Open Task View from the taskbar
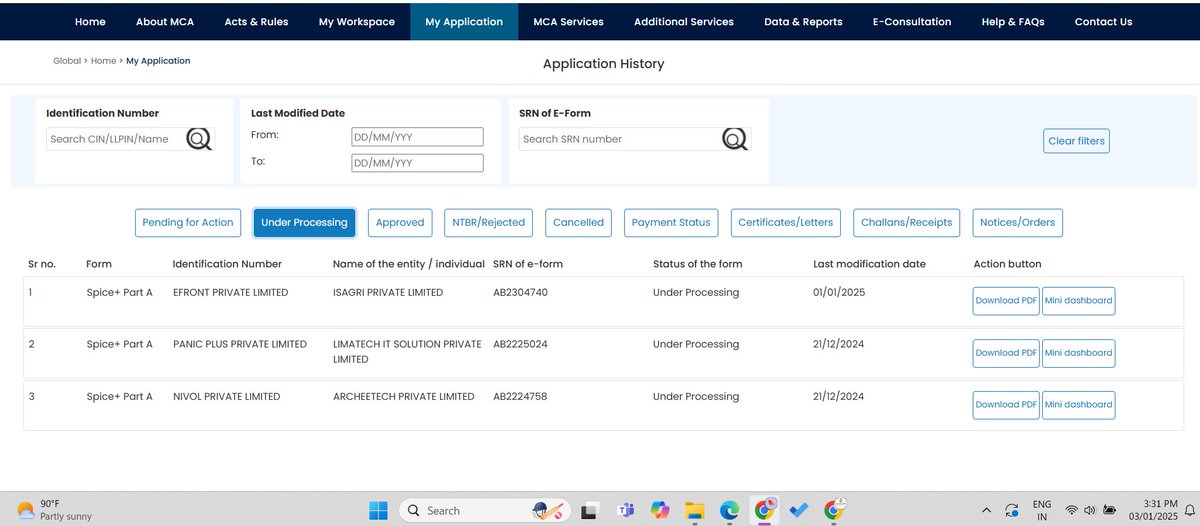Viewport: 1200px width, 526px height. [x=590, y=510]
